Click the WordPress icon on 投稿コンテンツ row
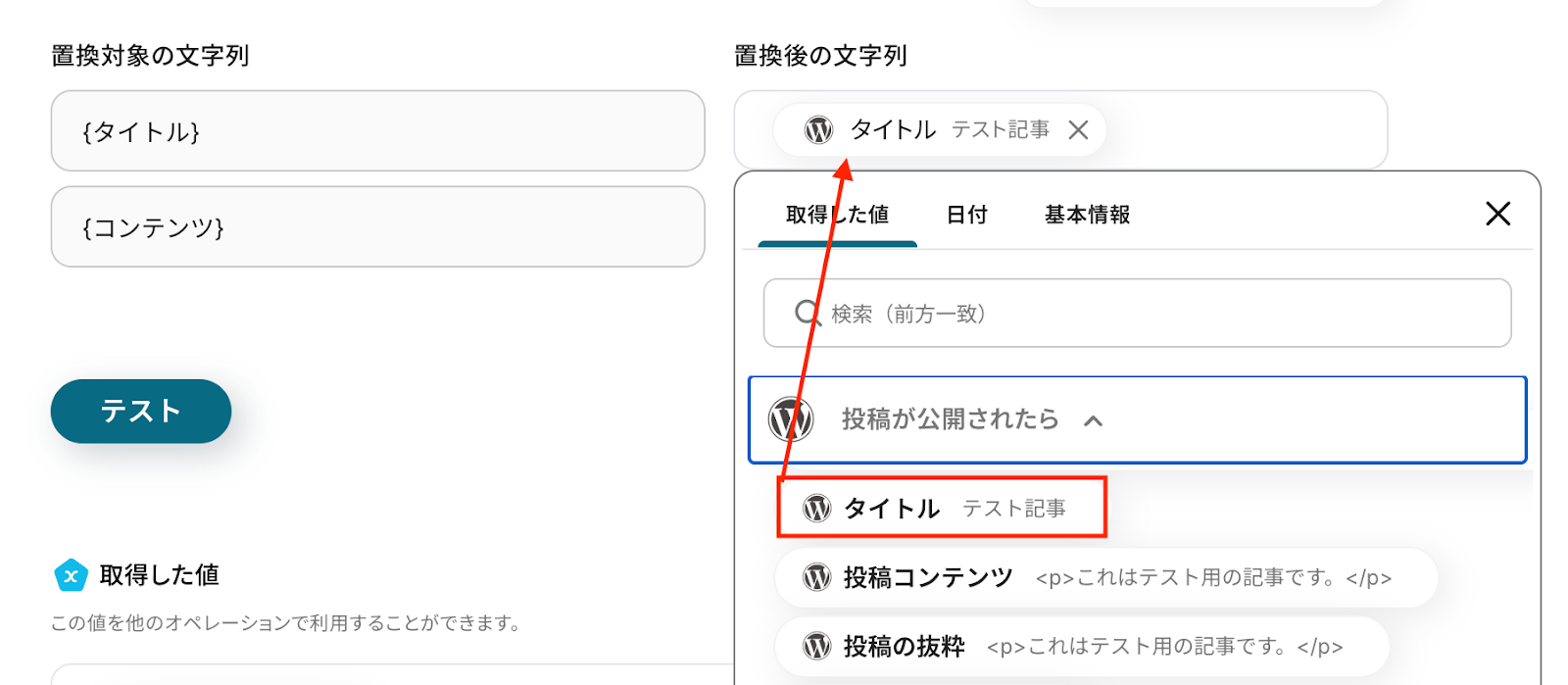 [817, 577]
